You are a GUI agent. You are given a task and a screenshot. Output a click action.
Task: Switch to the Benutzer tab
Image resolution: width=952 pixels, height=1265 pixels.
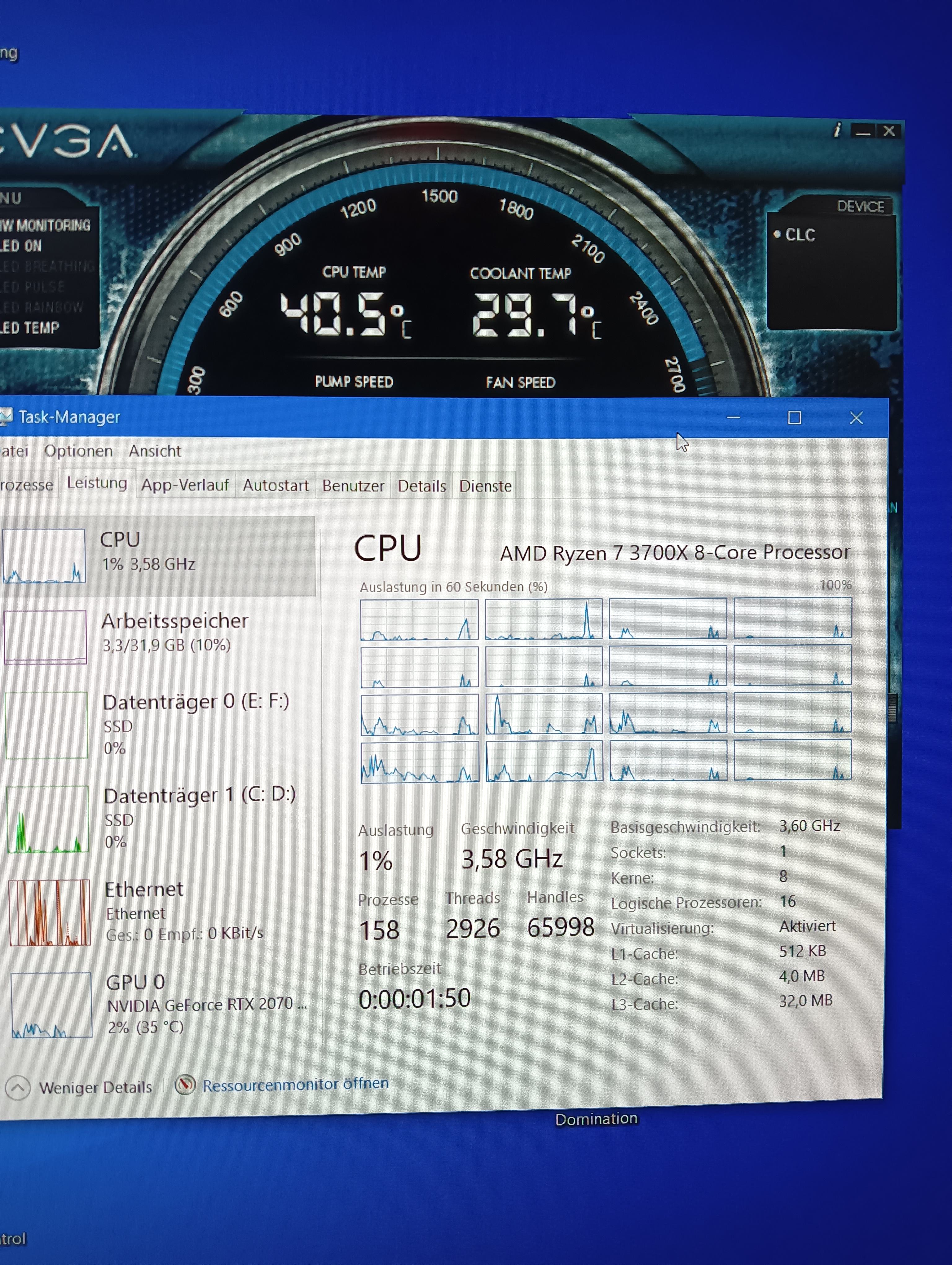tap(353, 486)
